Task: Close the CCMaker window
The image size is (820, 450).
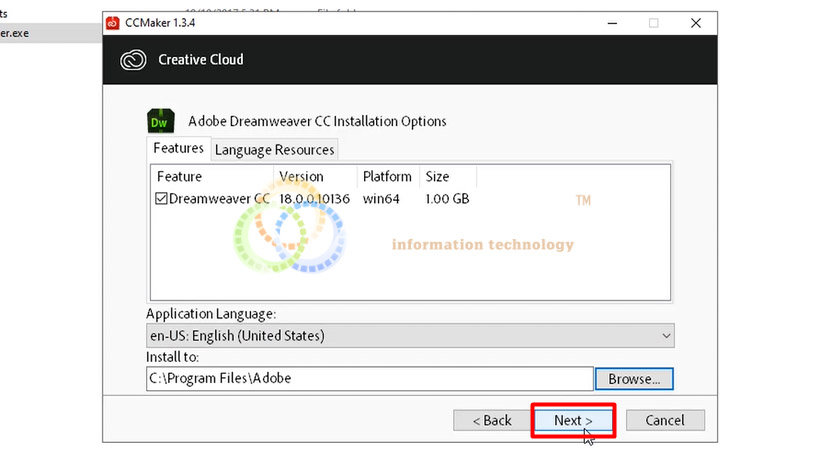Action: [696, 23]
